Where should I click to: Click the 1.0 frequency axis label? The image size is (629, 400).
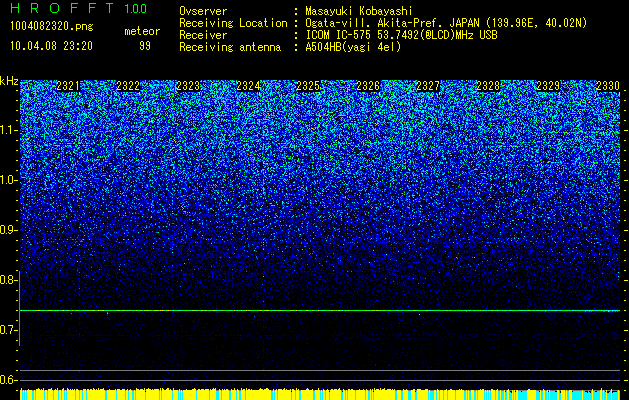click(x=8, y=180)
